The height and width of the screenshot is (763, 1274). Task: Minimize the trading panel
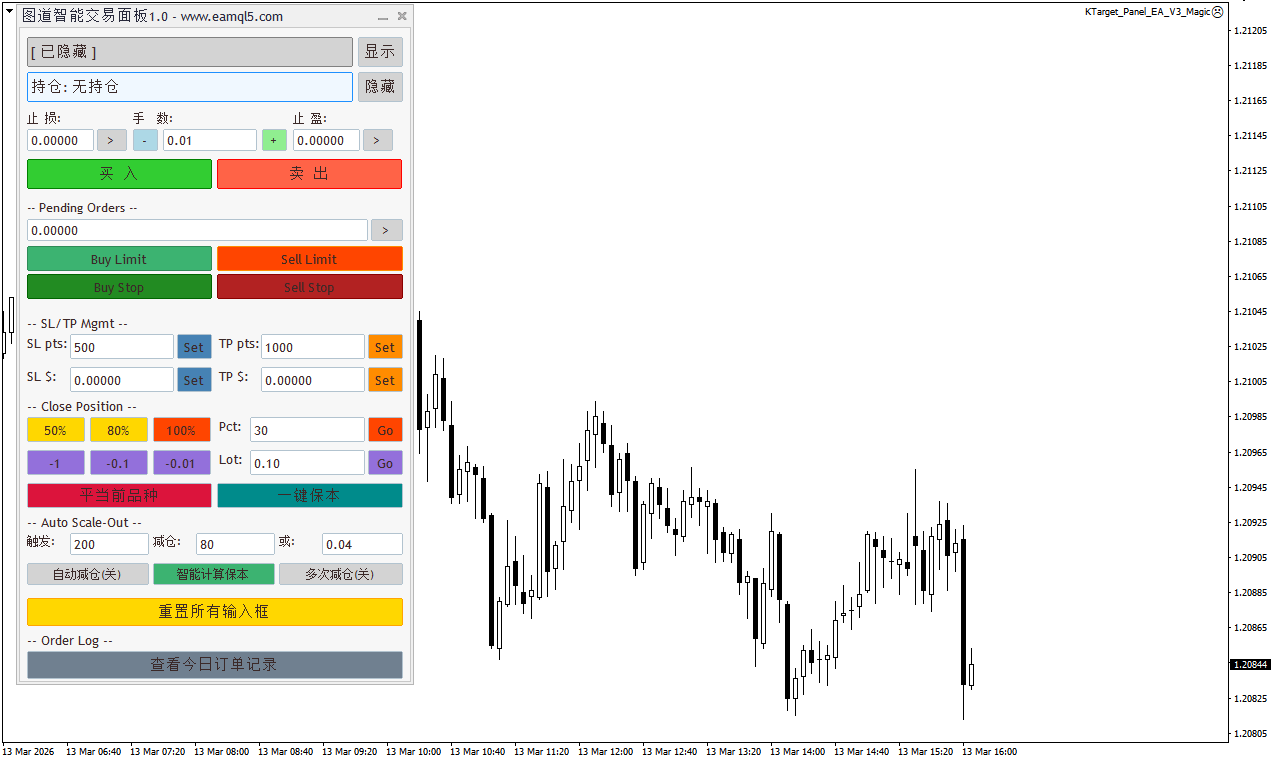tap(382, 17)
